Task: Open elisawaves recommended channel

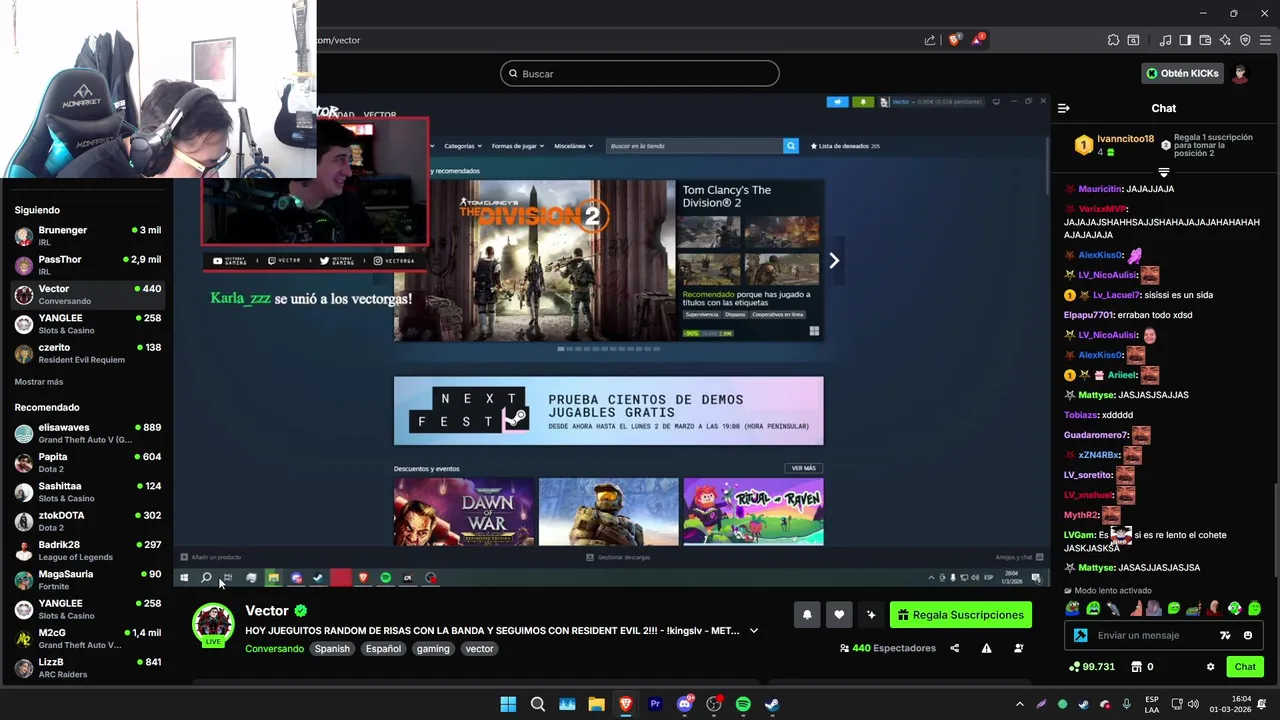Action: (x=87, y=433)
